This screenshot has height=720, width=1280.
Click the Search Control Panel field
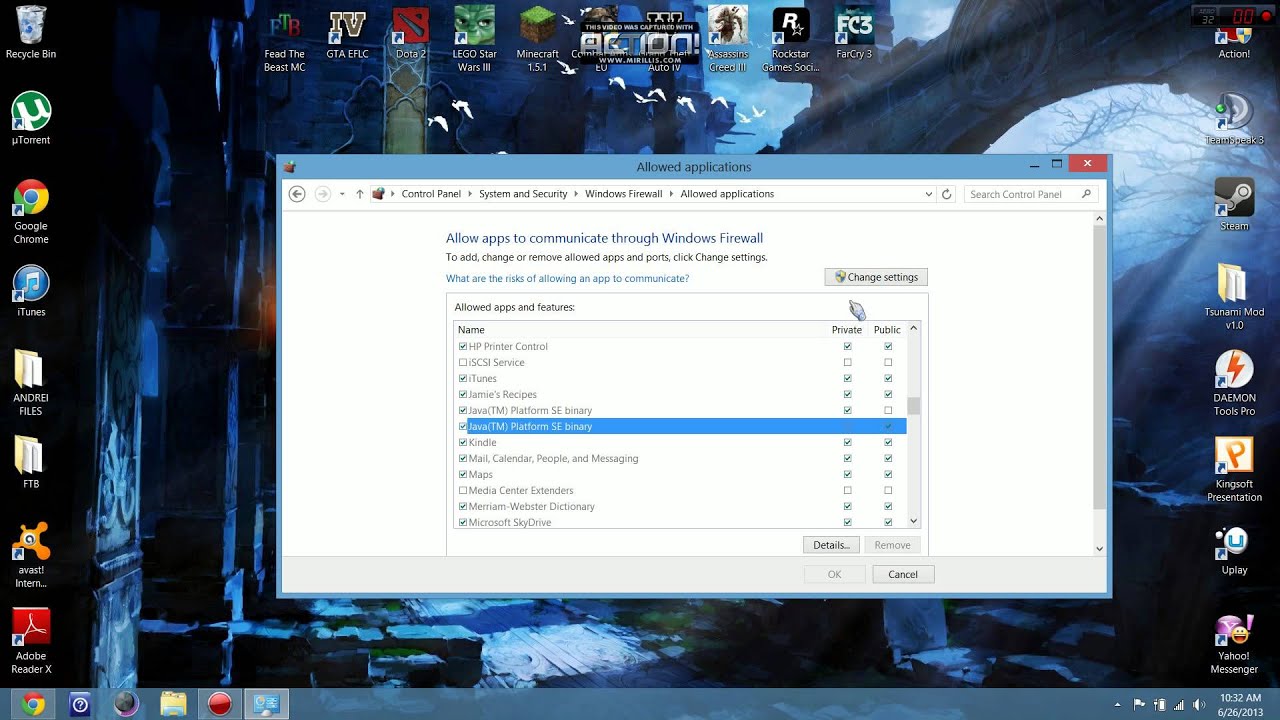[x=1031, y=194]
